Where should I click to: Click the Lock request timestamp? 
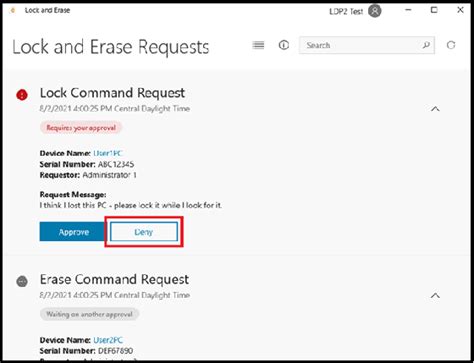(x=115, y=109)
